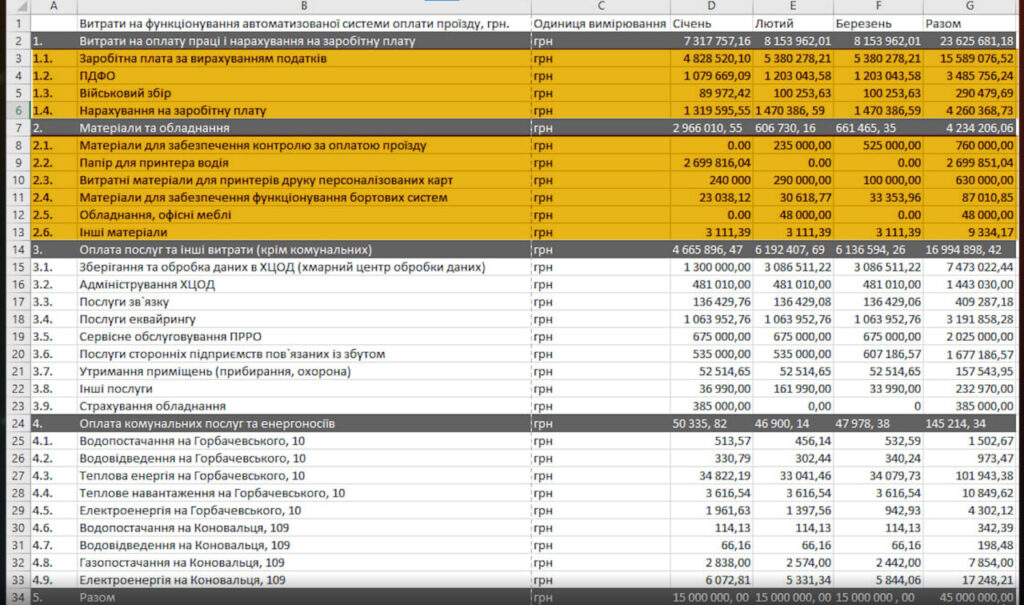Click the 'Березень' heading cell

click(x=878, y=24)
